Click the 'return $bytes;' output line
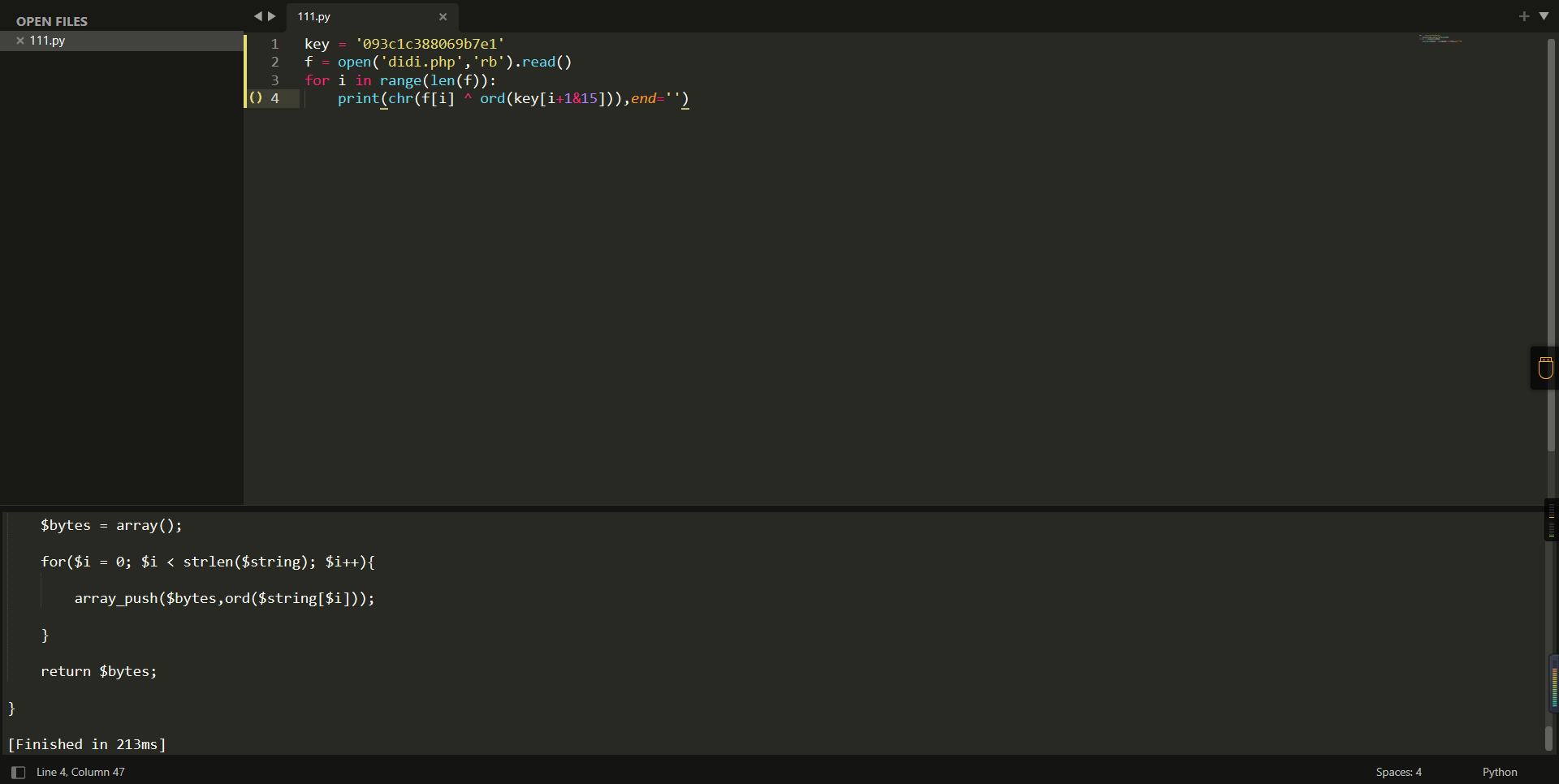Image resolution: width=1559 pixels, height=784 pixels. pos(99,671)
